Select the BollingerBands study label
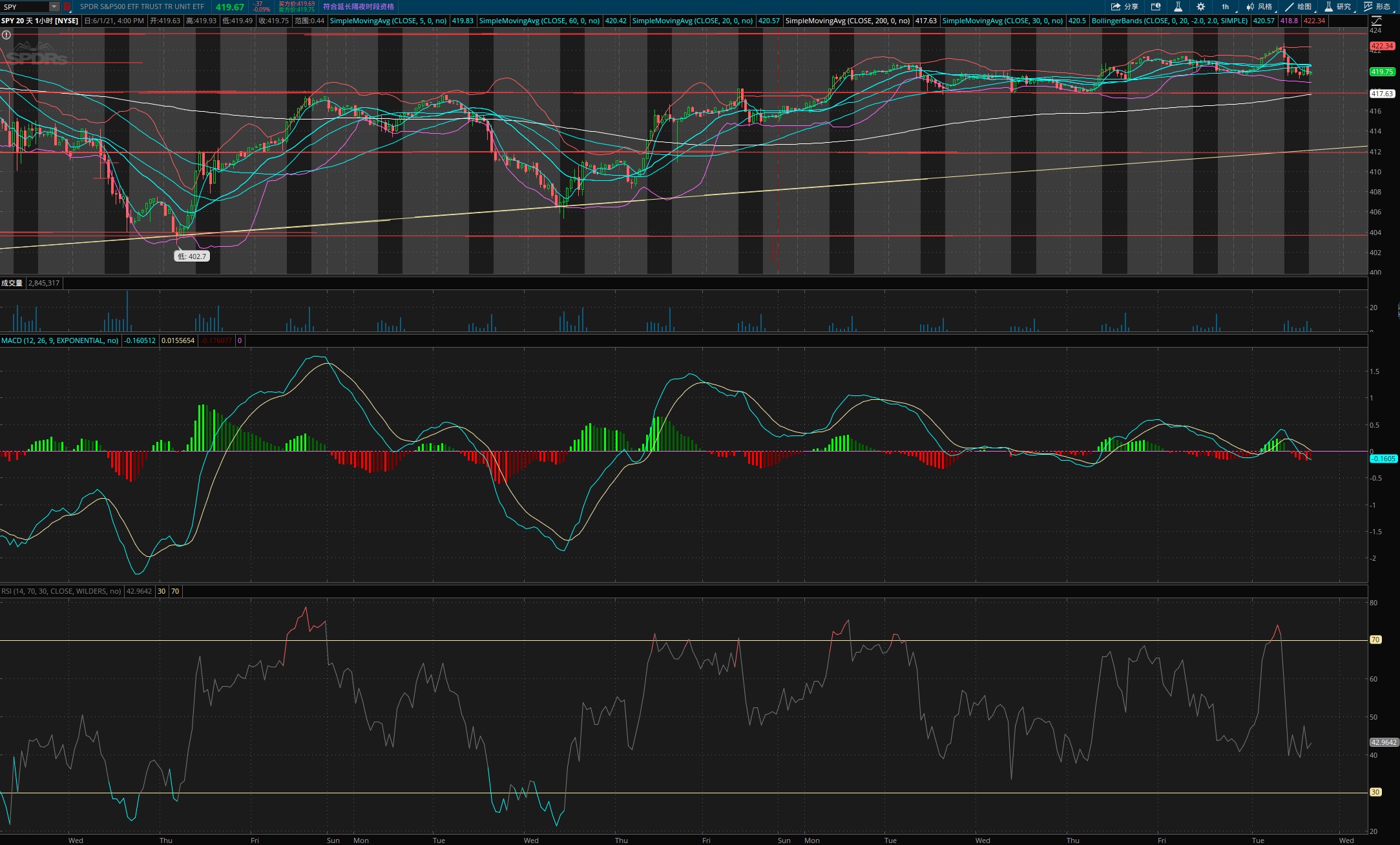Image resolution: width=1400 pixels, height=845 pixels. pos(1170,21)
